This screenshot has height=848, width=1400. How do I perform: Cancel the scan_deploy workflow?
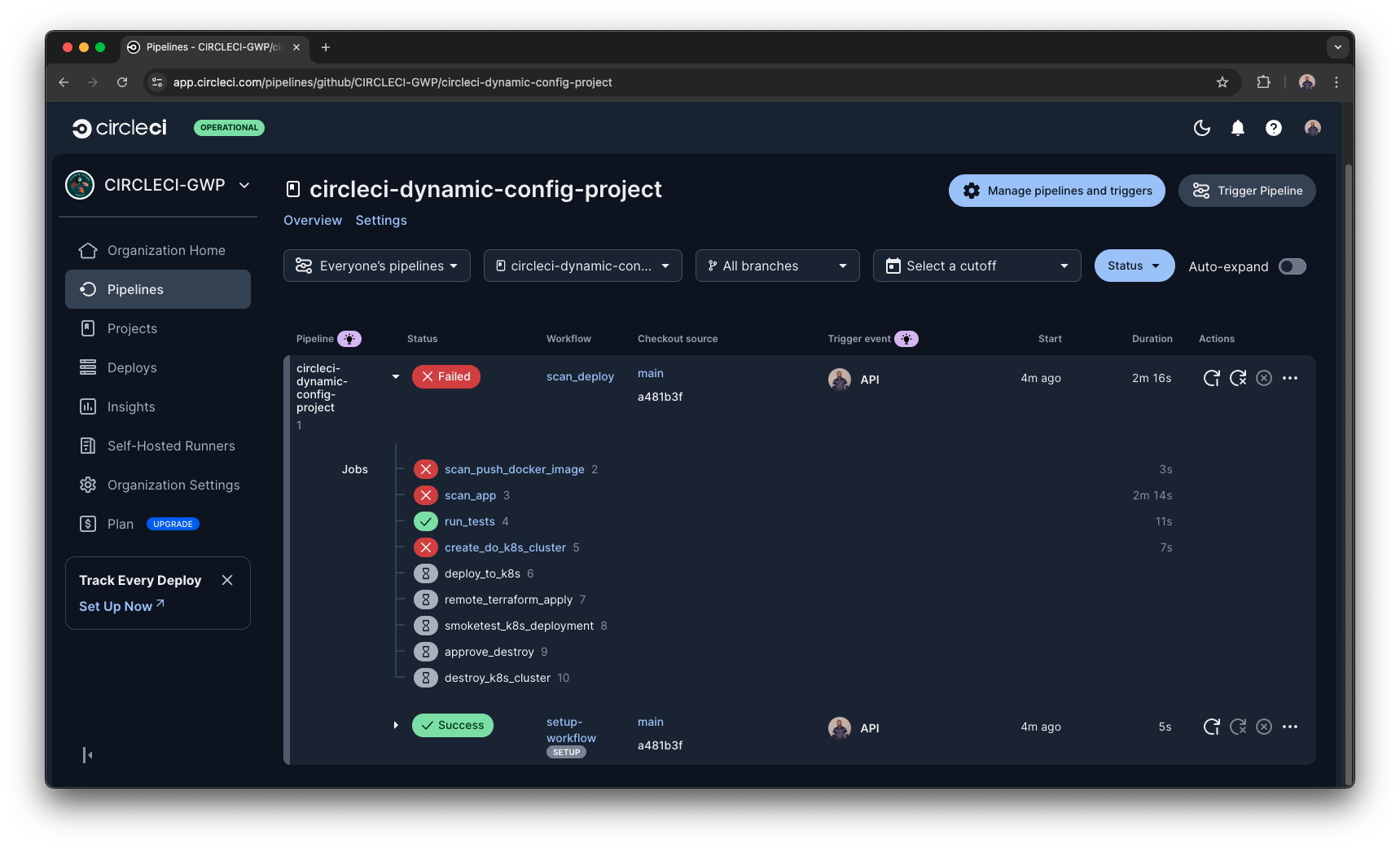(1264, 377)
